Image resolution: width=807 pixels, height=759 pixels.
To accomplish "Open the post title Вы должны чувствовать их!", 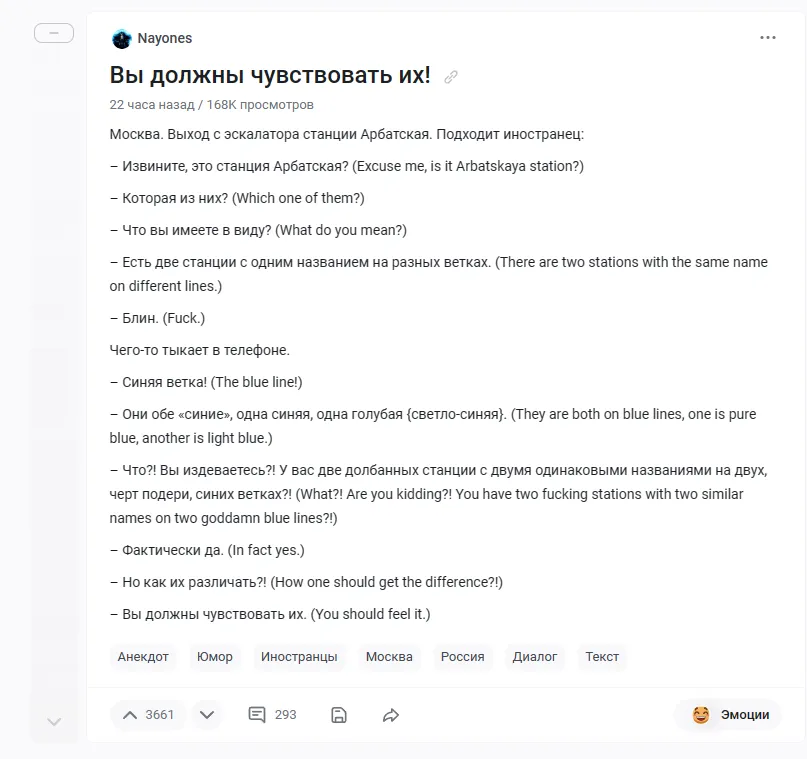I will pos(270,75).
